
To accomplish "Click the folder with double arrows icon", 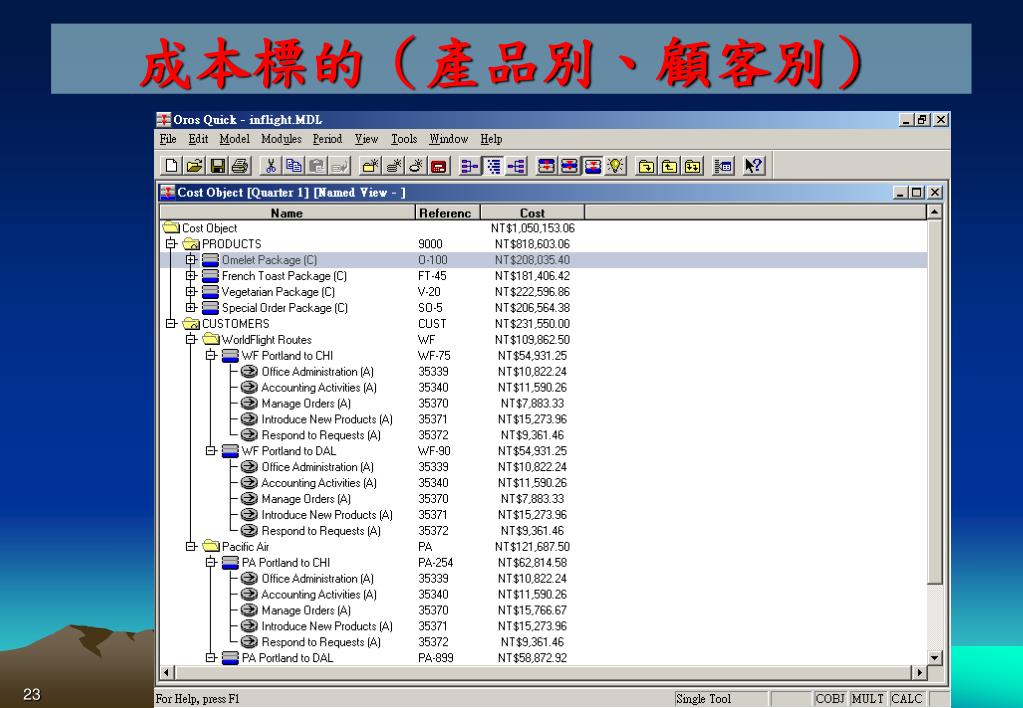I will [x=692, y=166].
